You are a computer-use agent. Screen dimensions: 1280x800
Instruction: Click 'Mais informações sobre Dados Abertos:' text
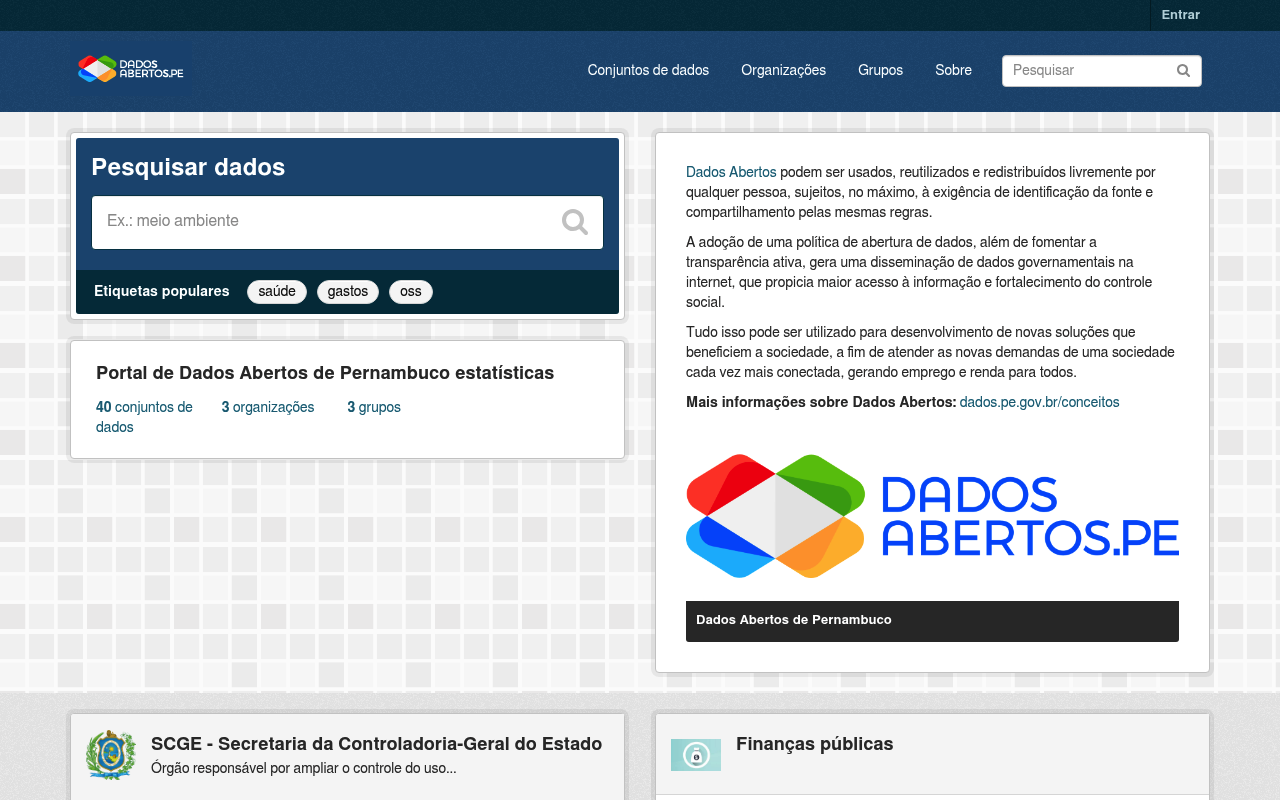(x=821, y=402)
